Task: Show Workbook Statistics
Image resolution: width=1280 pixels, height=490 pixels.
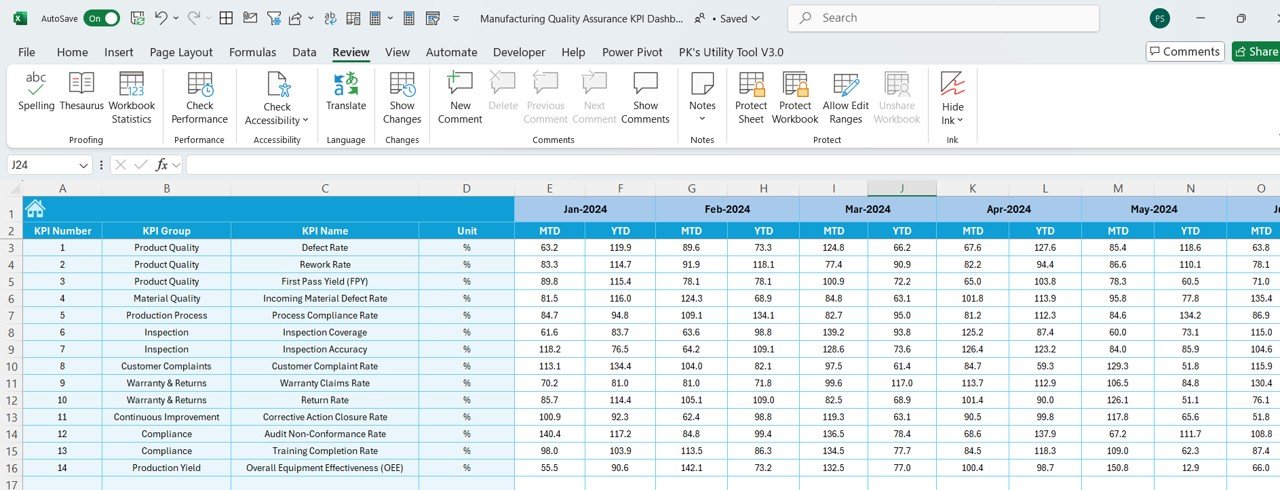Action: click(132, 98)
